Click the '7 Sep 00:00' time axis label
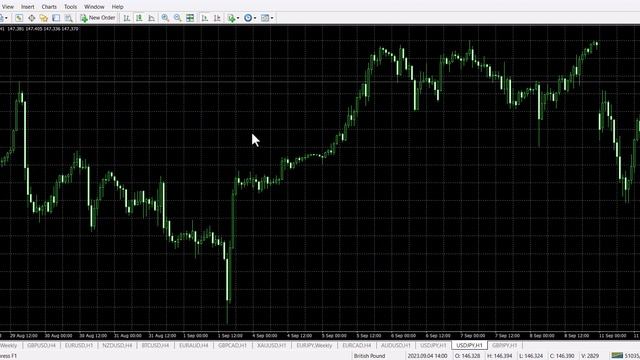This screenshot has height=360, width=640. [473, 336]
